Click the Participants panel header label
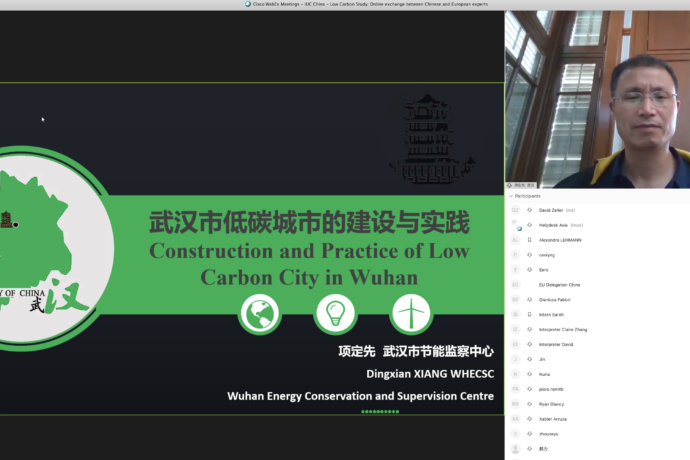 (528, 196)
